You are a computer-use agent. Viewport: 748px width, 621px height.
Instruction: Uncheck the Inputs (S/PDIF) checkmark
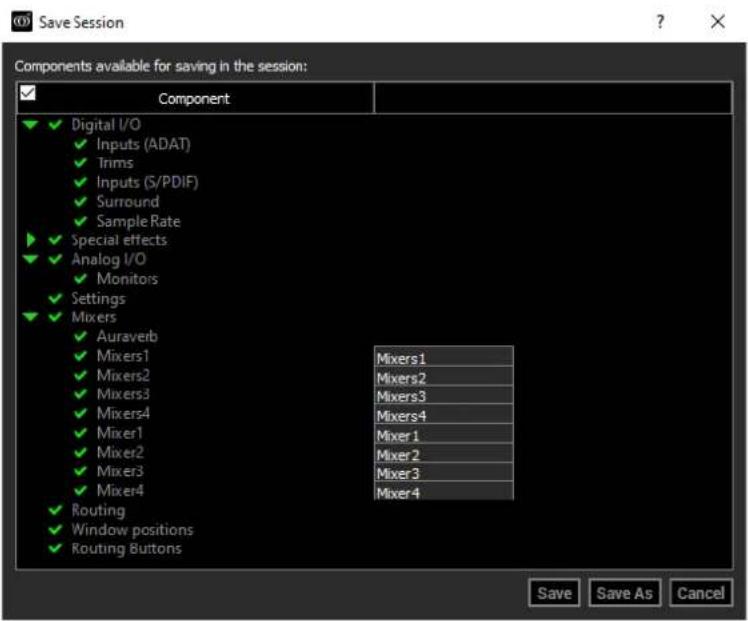click(x=81, y=182)
